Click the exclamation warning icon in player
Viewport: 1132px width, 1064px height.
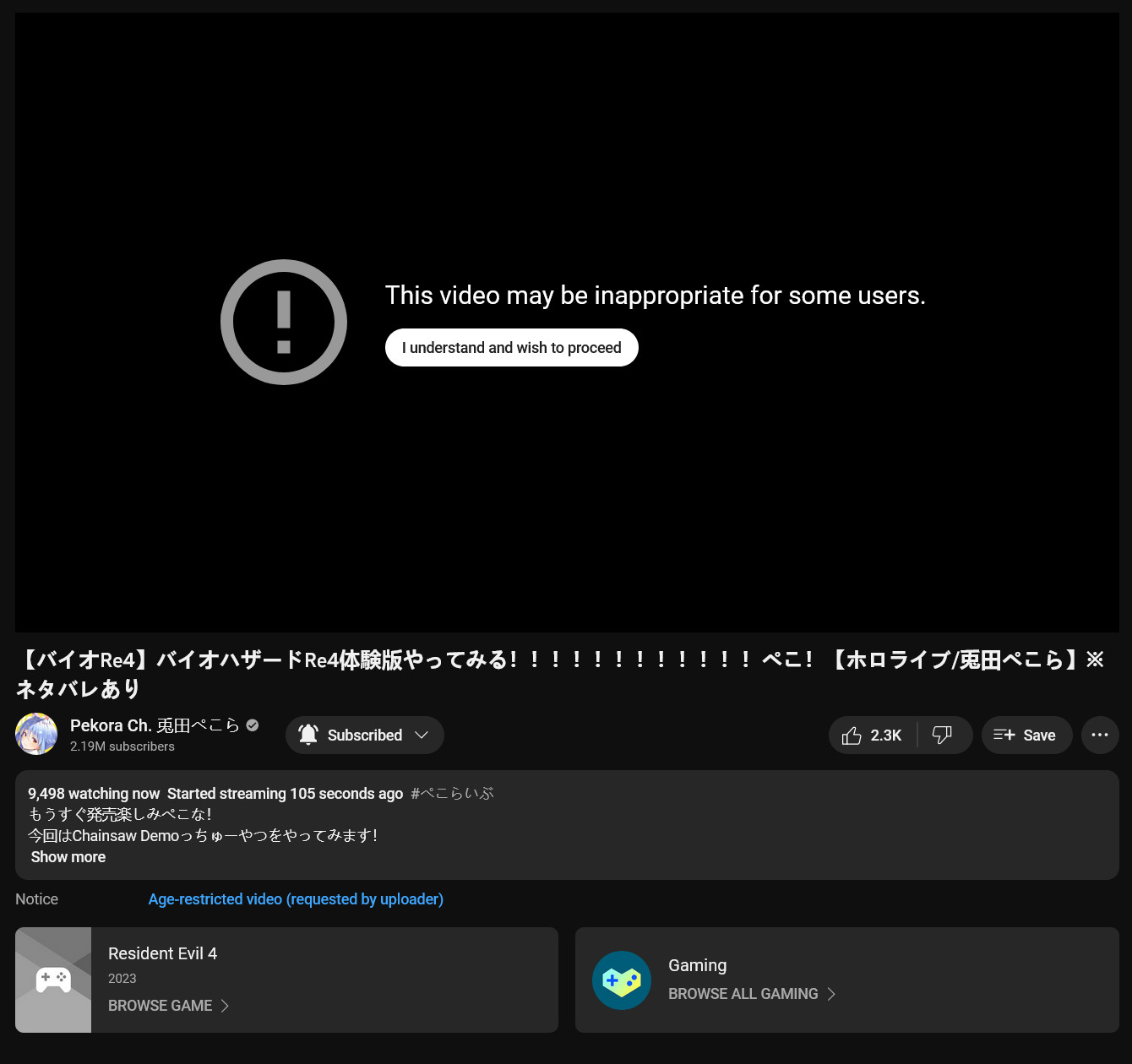pyautogui.click(x=284, y=322)
